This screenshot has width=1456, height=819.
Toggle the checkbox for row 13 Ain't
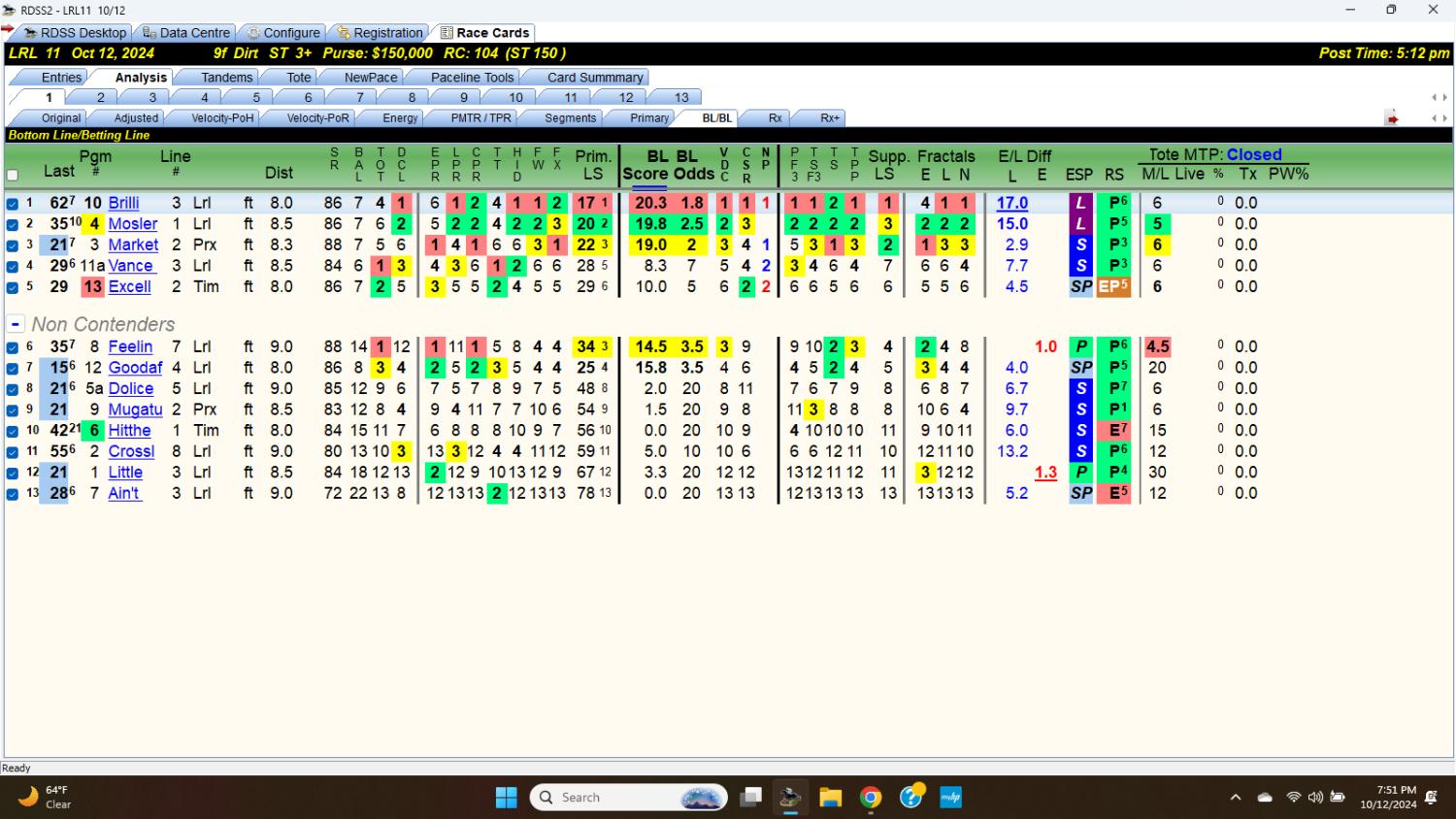tap(13, 494)
